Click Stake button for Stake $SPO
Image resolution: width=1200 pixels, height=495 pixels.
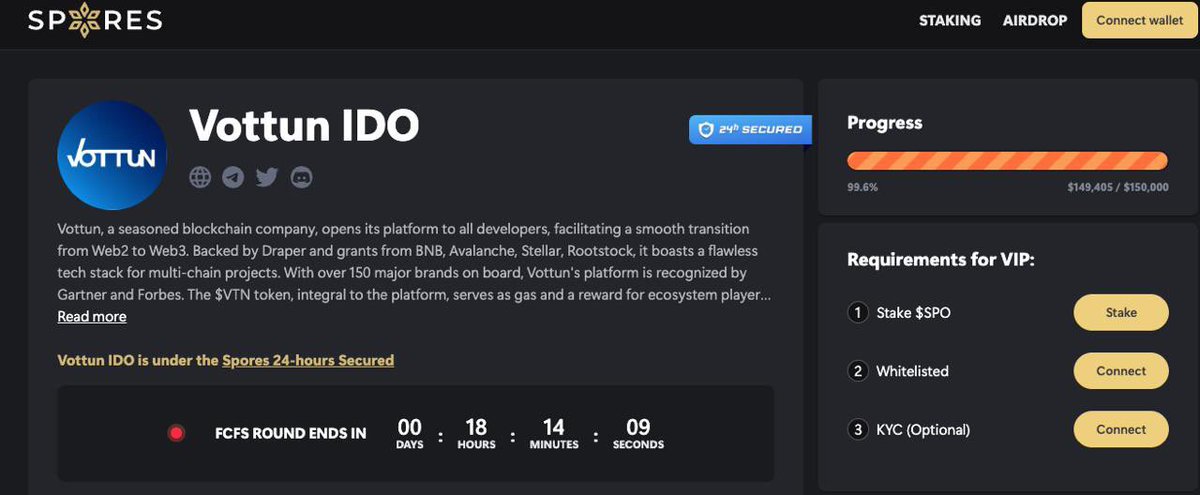(x=1121, y=312)
